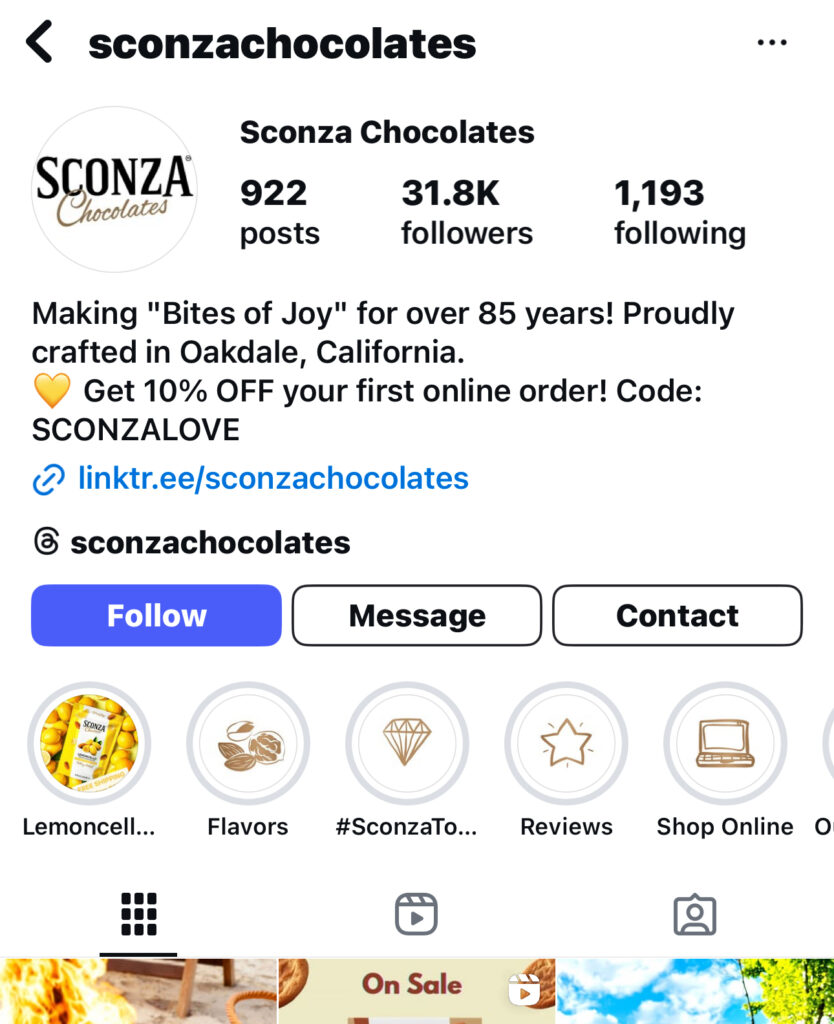
Task: Follow the Sconza Chocolates account
Action: (x=157, y=615)
